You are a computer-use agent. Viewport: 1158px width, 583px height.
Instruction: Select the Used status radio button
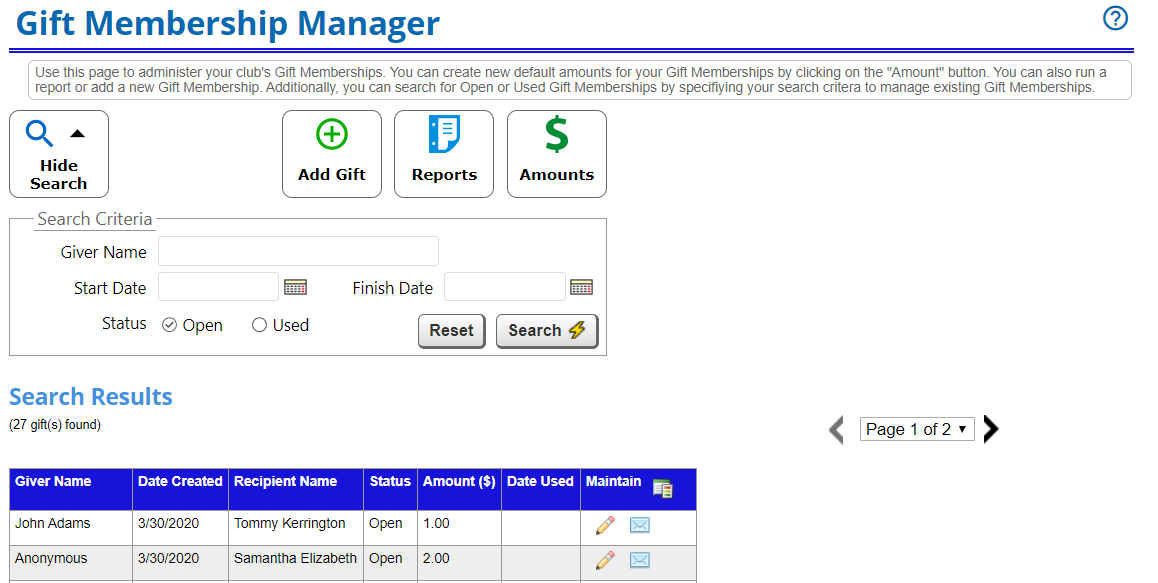pos(259,325)
